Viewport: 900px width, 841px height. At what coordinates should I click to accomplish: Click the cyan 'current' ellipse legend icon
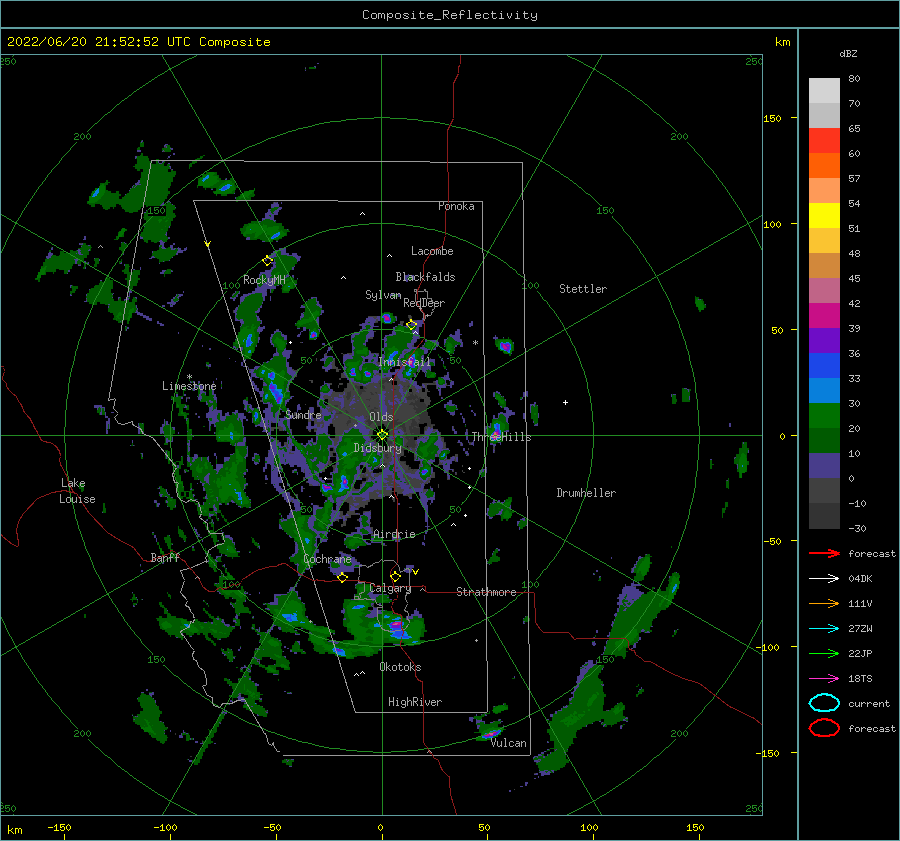pos(824,703)
